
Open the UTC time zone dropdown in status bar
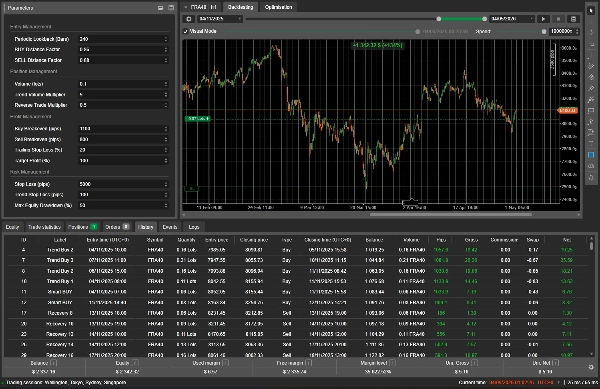(x=559, y=382)
